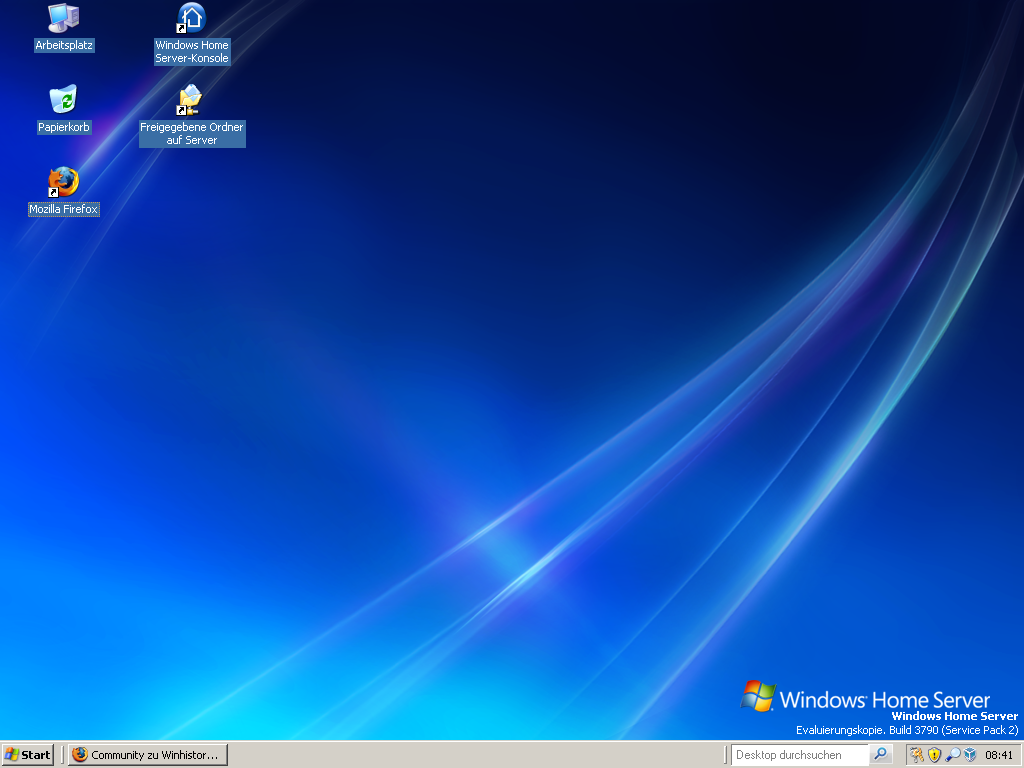The width and height of the screenshot is (1024, 768).
Task: Click the grip handle next to Start
Action: coord(62,755)
